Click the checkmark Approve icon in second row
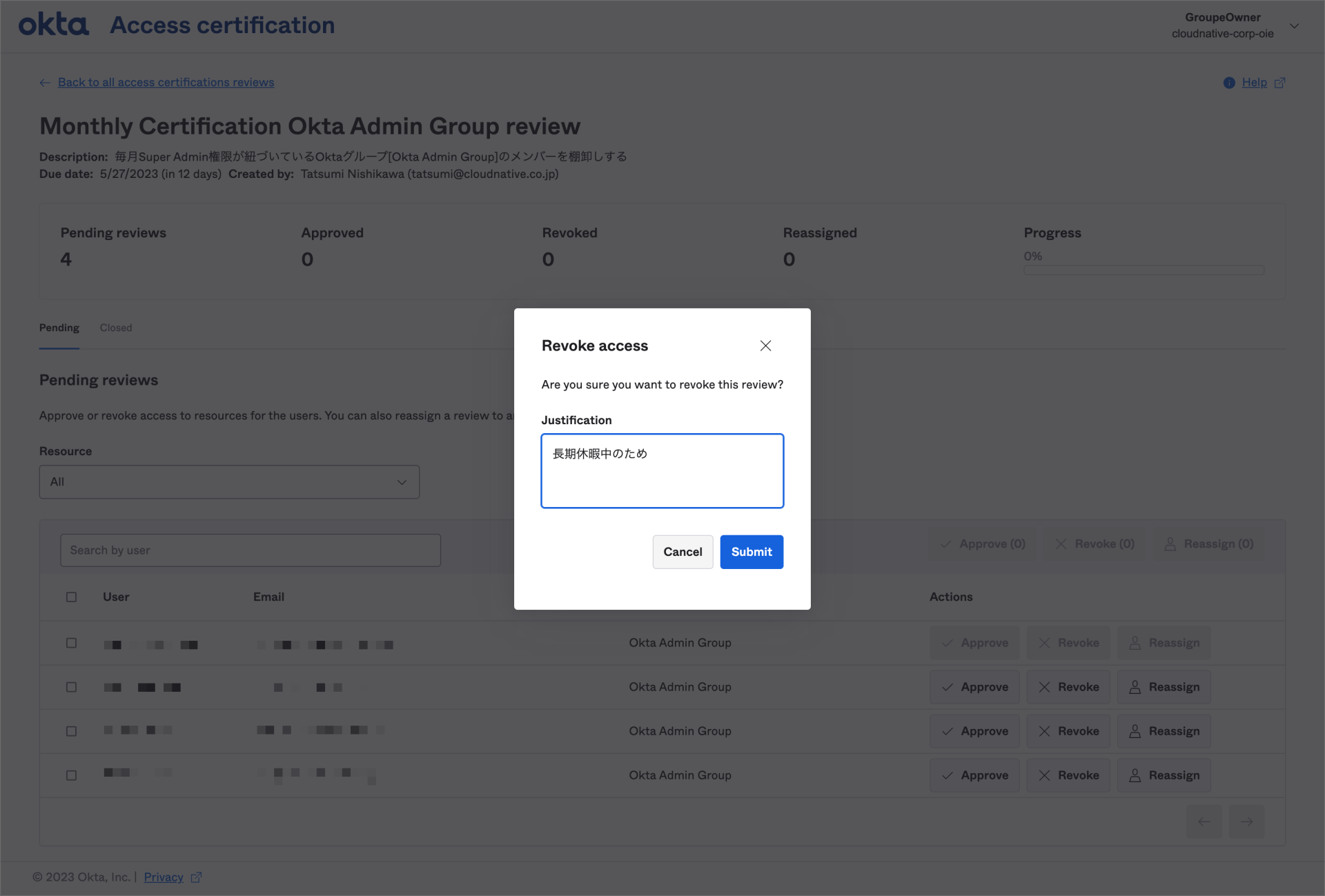The height and width of the screenshot is (896, 1325). 948,687
